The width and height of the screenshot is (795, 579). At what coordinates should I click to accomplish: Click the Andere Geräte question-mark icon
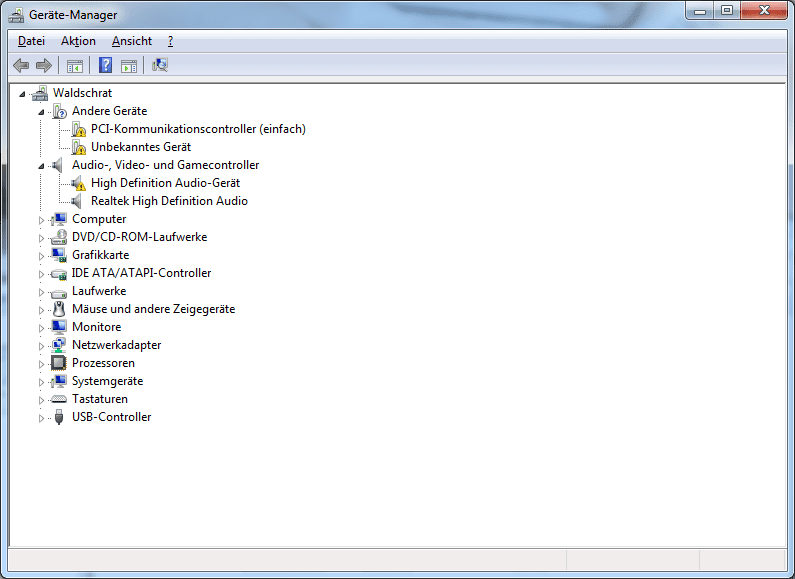[x=59, y=111]
